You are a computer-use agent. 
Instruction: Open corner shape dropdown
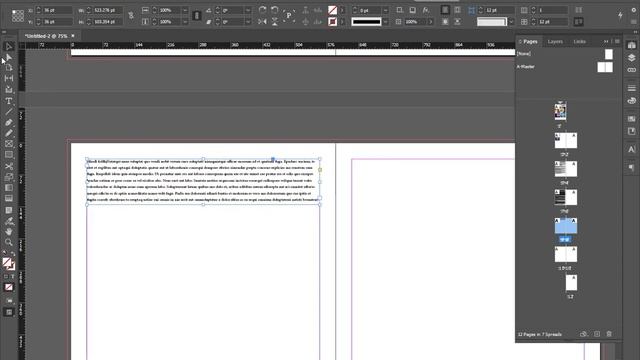tap(511, 22)
